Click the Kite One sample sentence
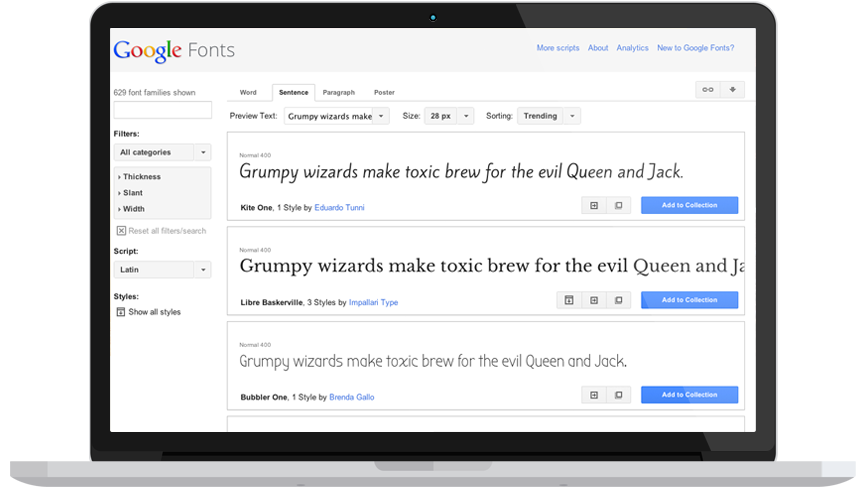The height and width of the screenshot is (494, 865). click(461, 172)
